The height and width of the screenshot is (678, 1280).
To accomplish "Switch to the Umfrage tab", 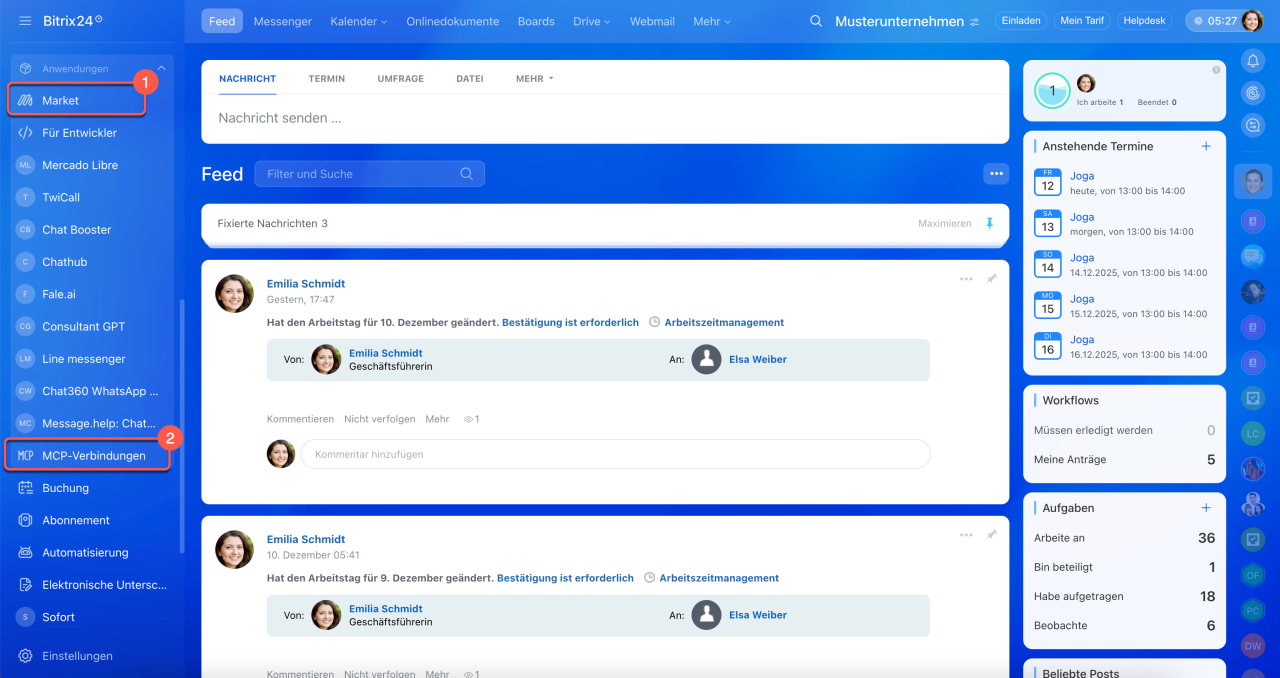I will point(400,78).
